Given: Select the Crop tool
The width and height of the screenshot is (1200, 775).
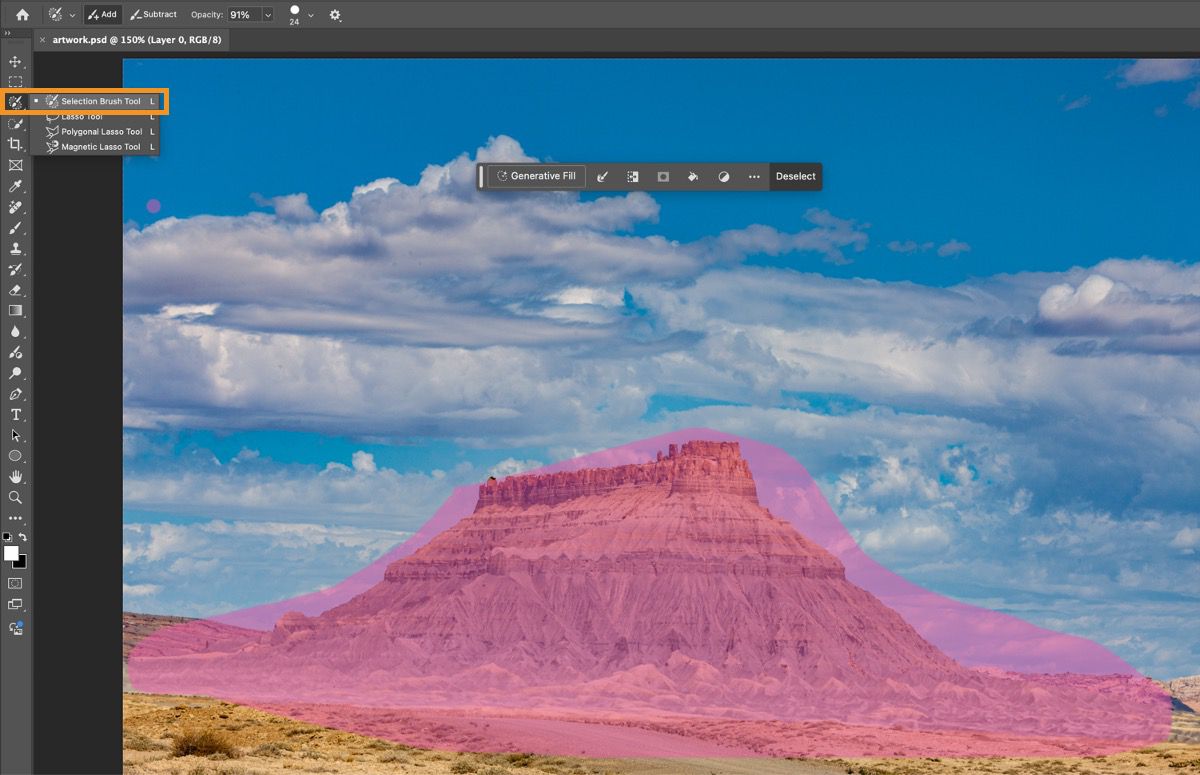Looking at the screenshot, I should tap(15, 144).
